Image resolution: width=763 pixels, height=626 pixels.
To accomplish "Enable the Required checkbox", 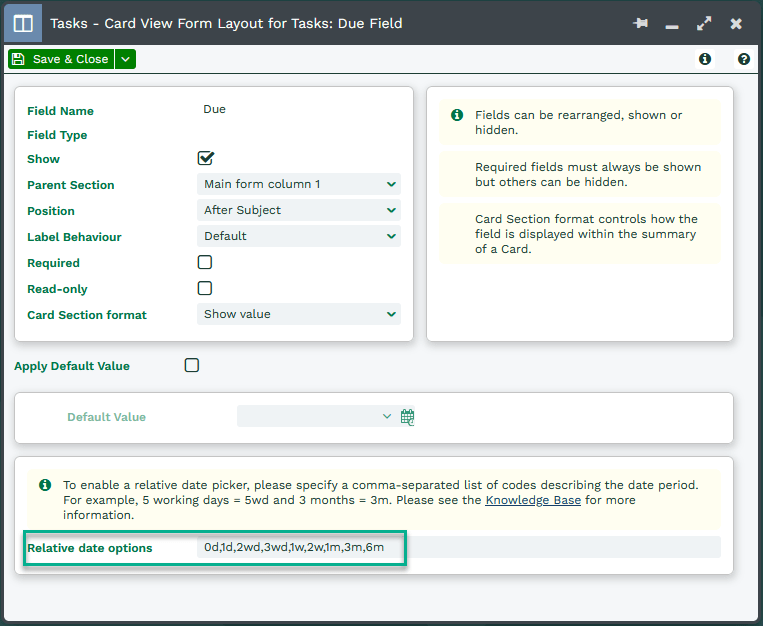I will [x=205, y=262].
